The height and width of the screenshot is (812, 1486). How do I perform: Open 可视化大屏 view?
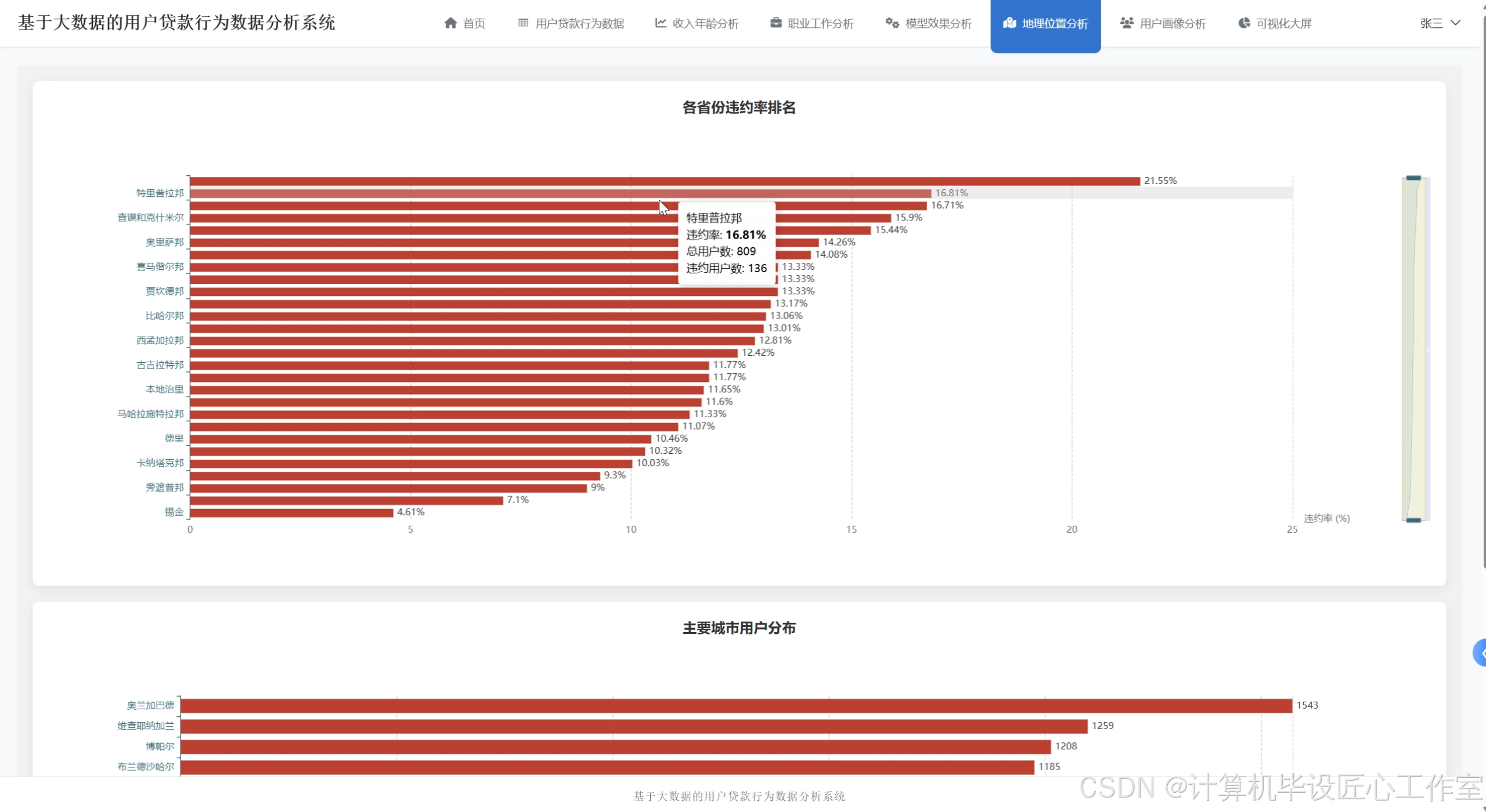(1275, 23)
